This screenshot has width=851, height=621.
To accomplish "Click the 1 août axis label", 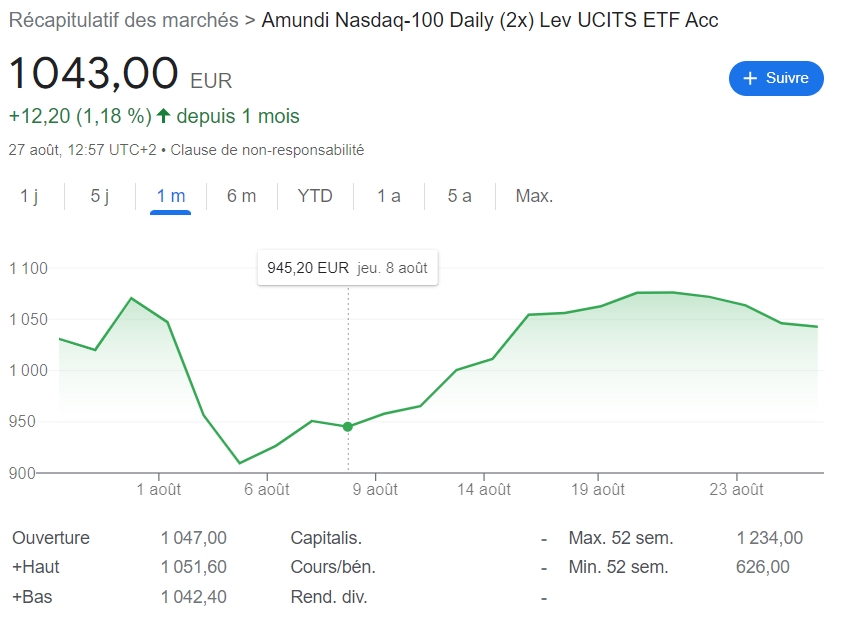I will [158, 490].
